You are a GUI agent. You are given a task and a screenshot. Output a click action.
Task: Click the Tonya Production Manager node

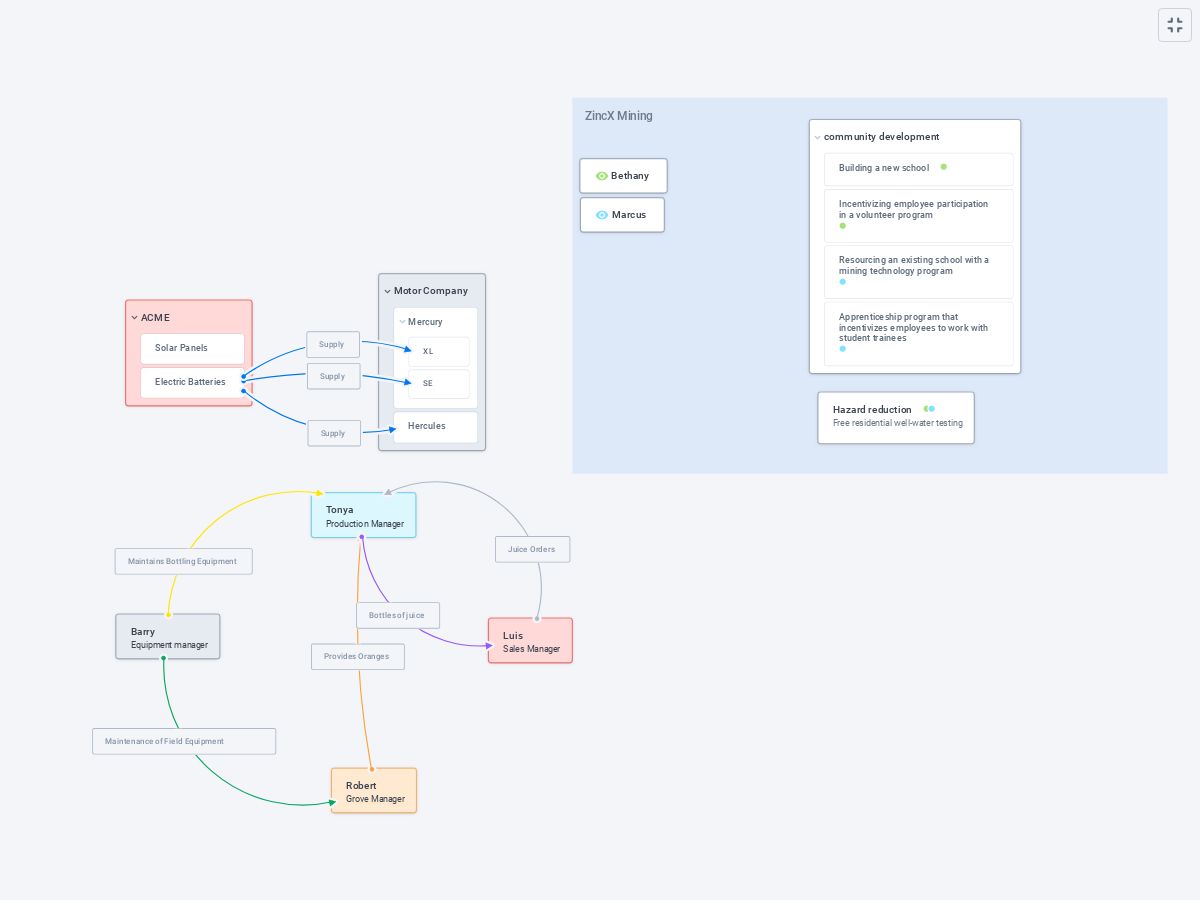[363, 515]
